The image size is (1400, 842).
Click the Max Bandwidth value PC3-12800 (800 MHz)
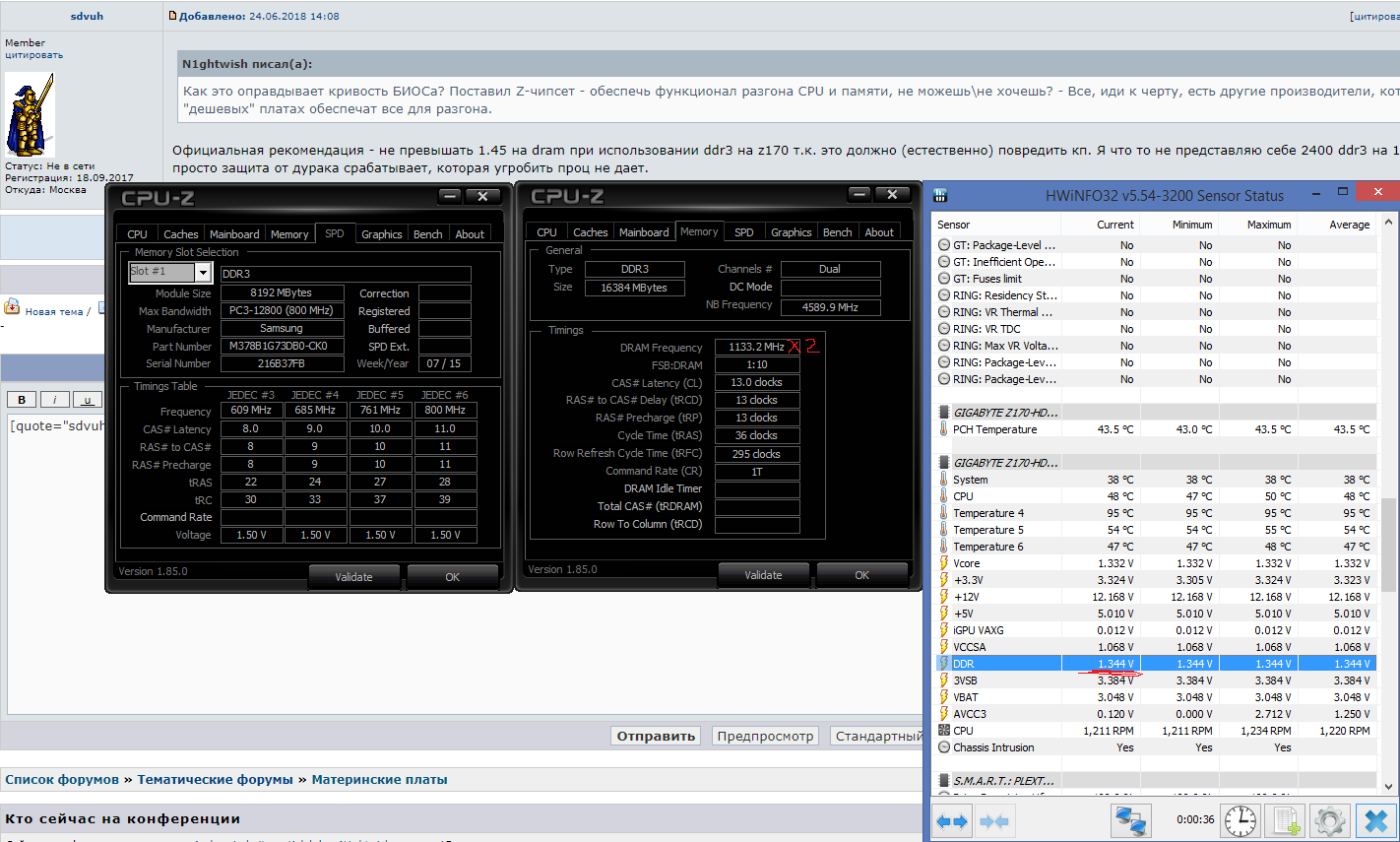coord(283,310)
